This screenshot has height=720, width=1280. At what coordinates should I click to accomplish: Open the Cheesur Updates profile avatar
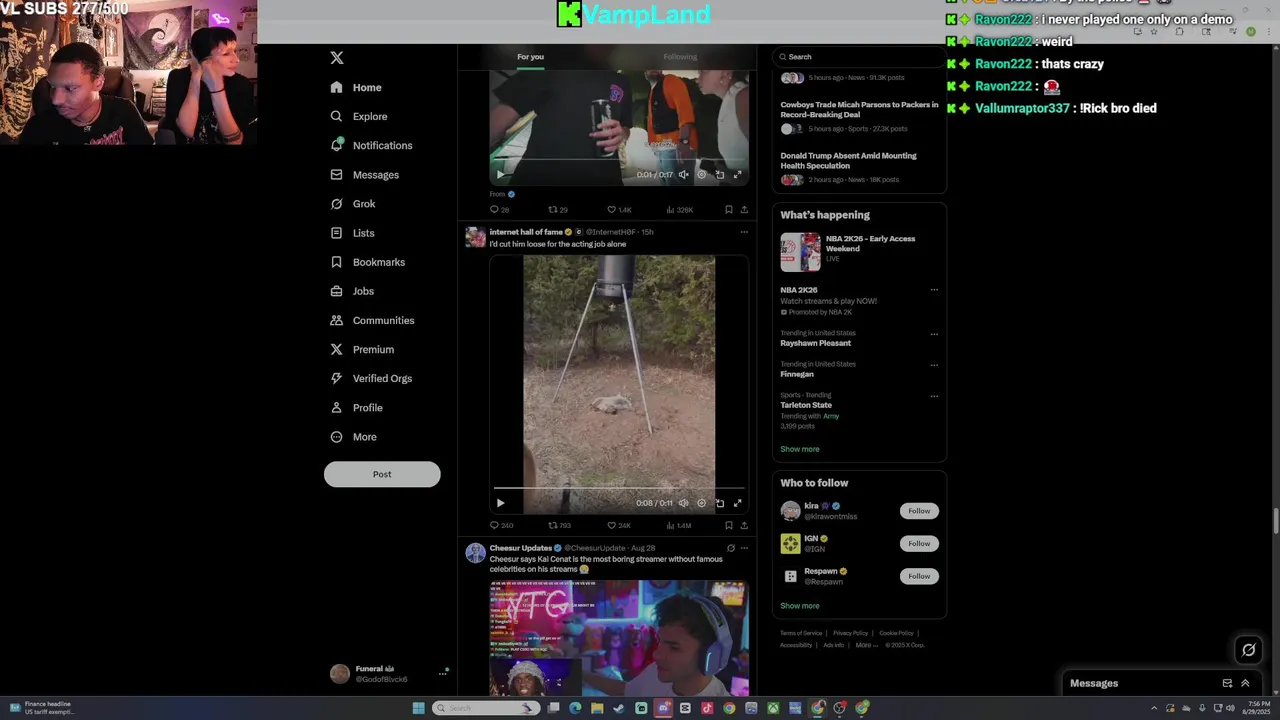tap(475, 553)
